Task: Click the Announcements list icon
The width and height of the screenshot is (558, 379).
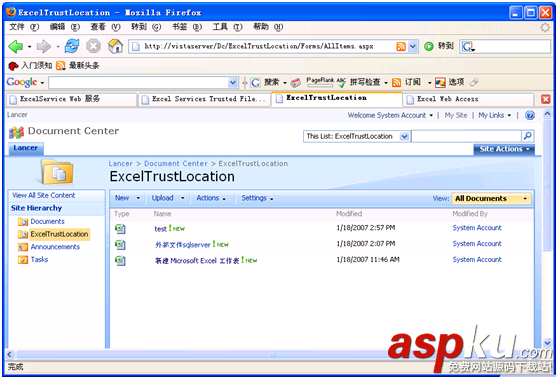Action: tap(23, 247)
